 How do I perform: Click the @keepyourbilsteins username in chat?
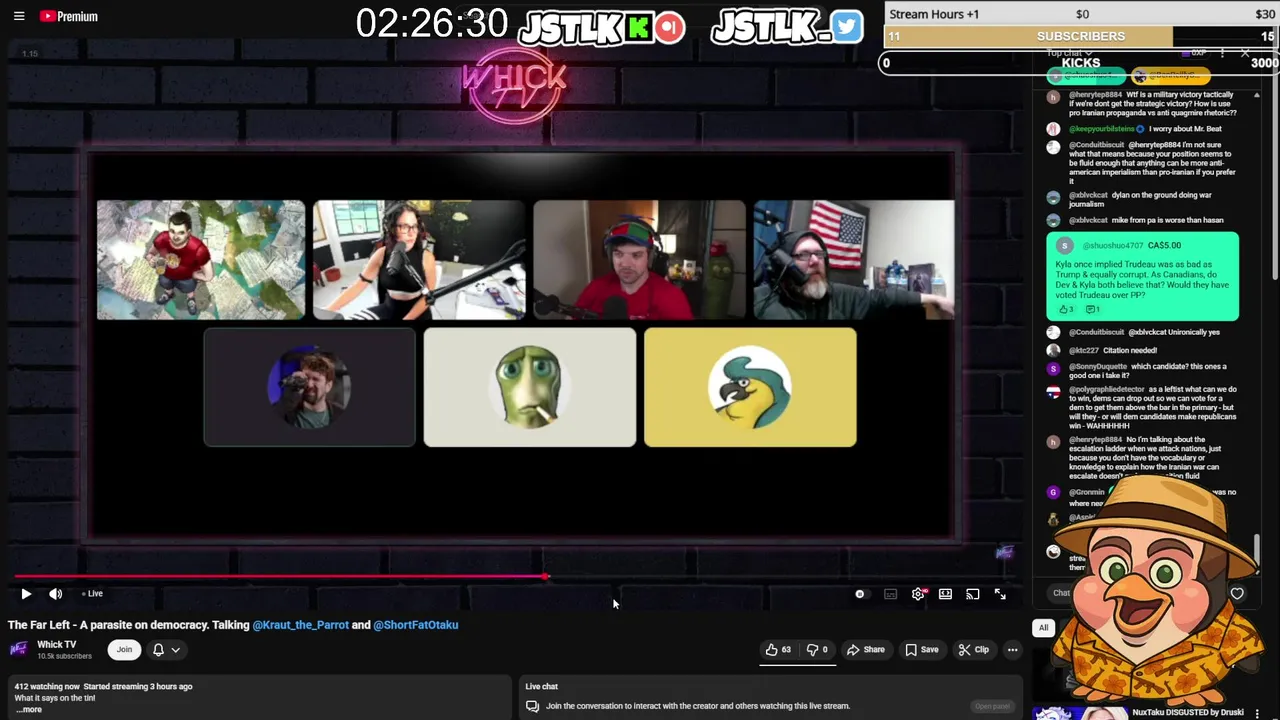1102,129
